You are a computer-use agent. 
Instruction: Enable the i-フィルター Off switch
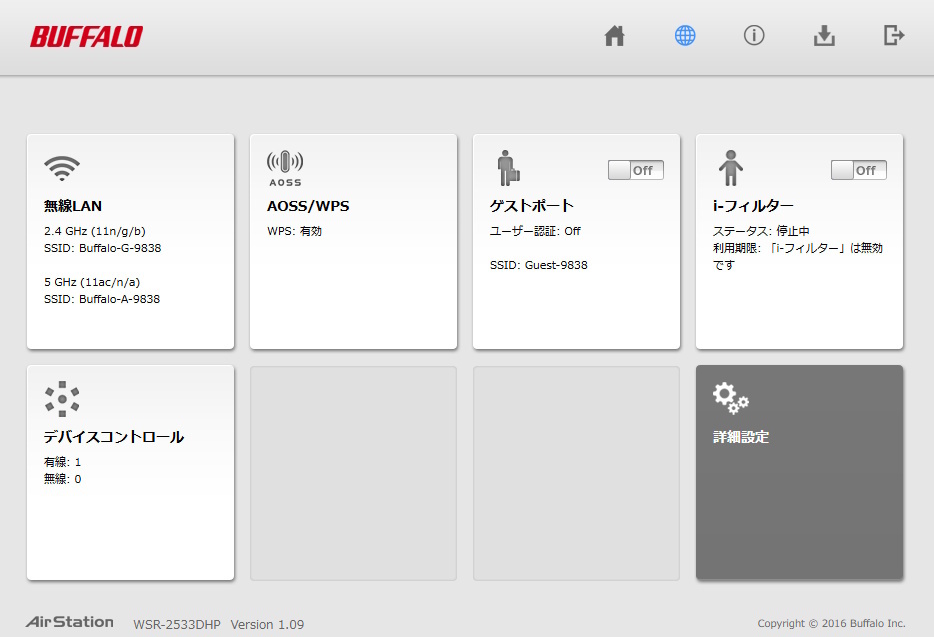[x=858, y=170]
